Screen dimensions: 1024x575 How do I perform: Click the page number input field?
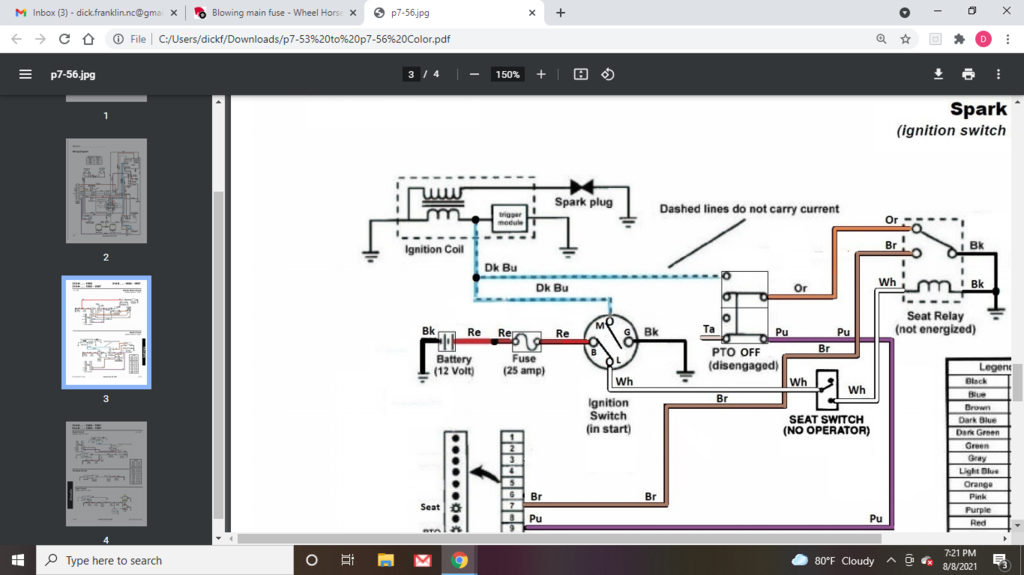coord(411,75)
